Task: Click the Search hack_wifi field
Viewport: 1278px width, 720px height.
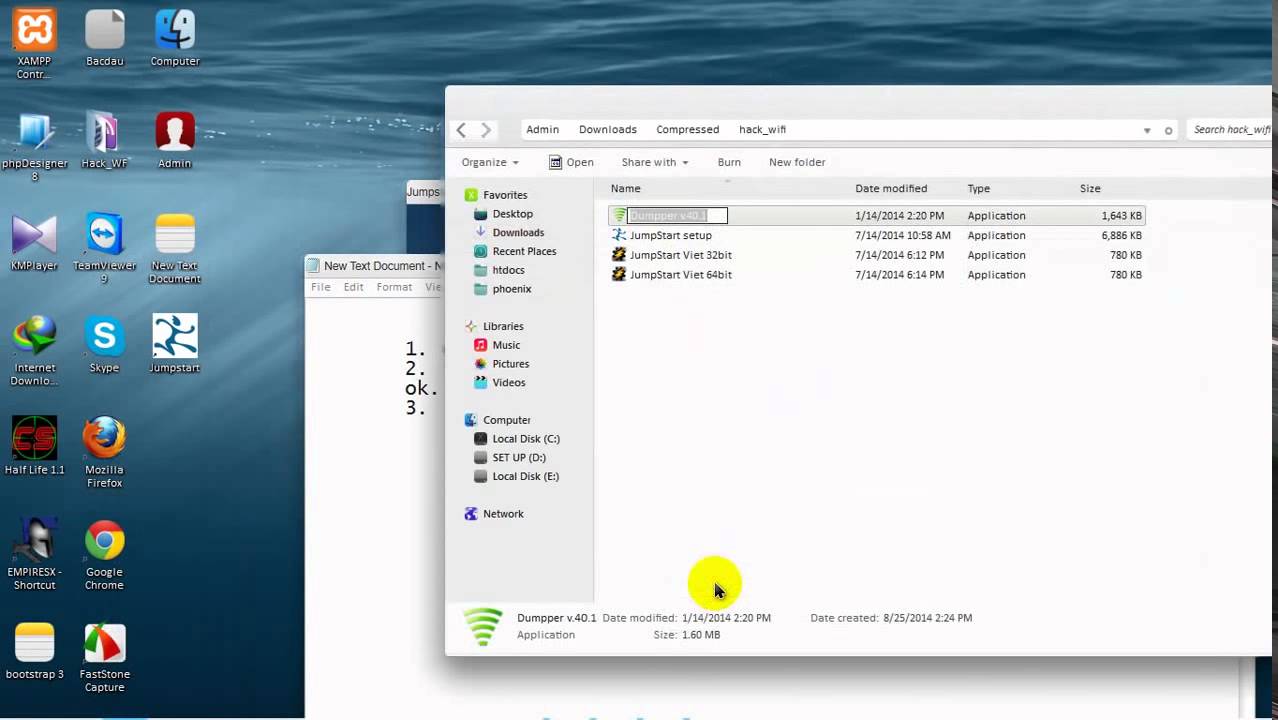Action: pos(1231,129)
